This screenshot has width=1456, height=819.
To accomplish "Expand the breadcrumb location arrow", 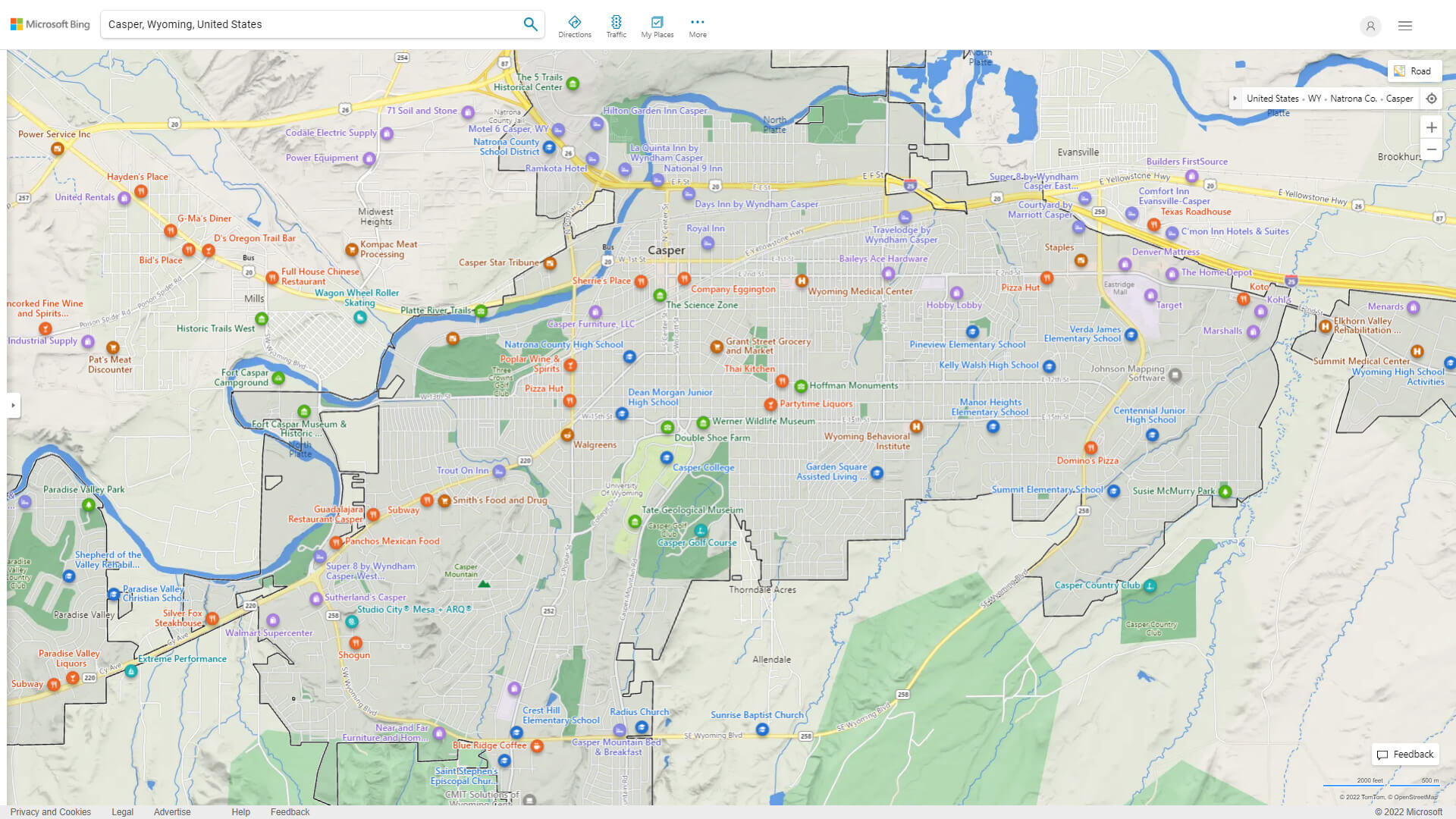I will point(1235,99).
